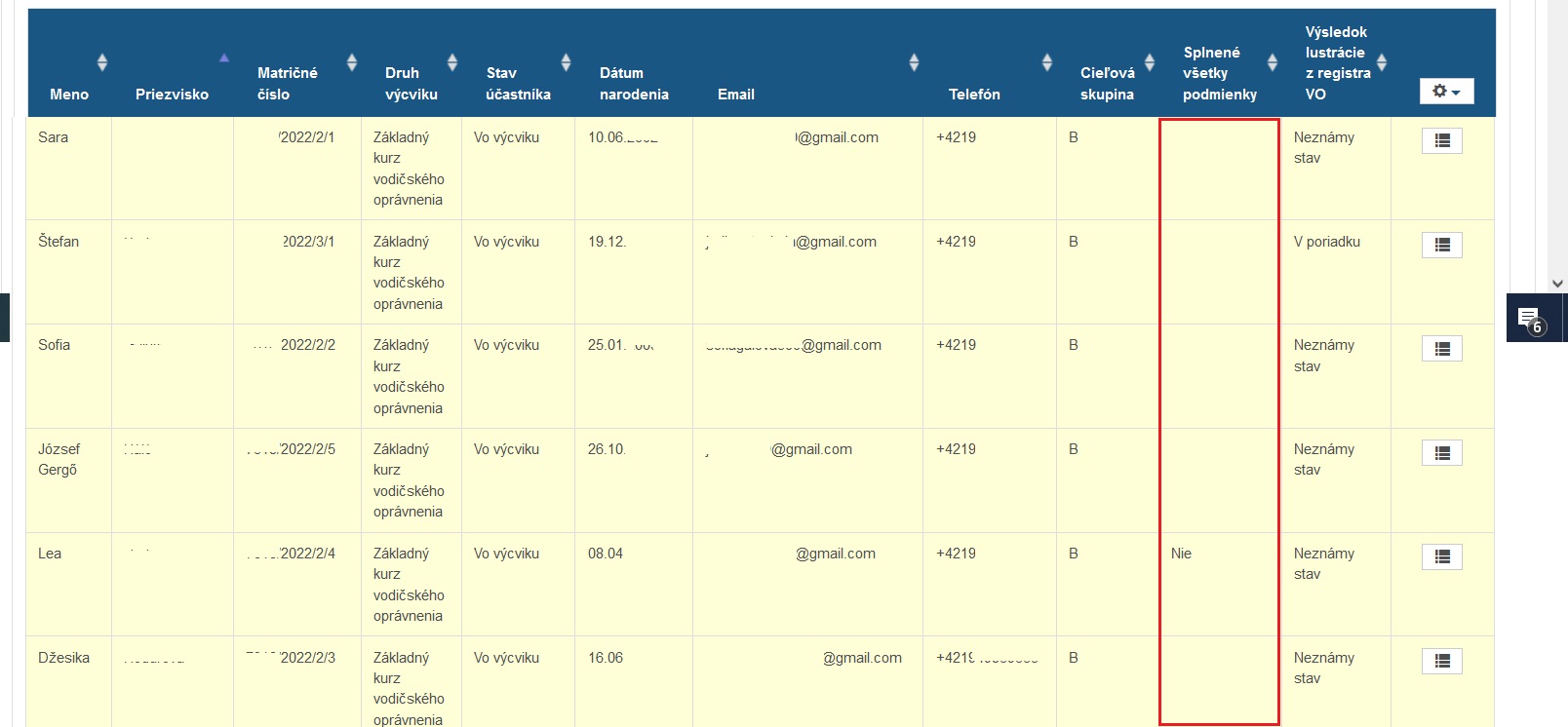Image resolution: width=1568 pixels, height=727 pixels.
Task: Sort by Výsledok lustrácie z registra VO
Action: pyautogui.click(x=1382, y=63)
